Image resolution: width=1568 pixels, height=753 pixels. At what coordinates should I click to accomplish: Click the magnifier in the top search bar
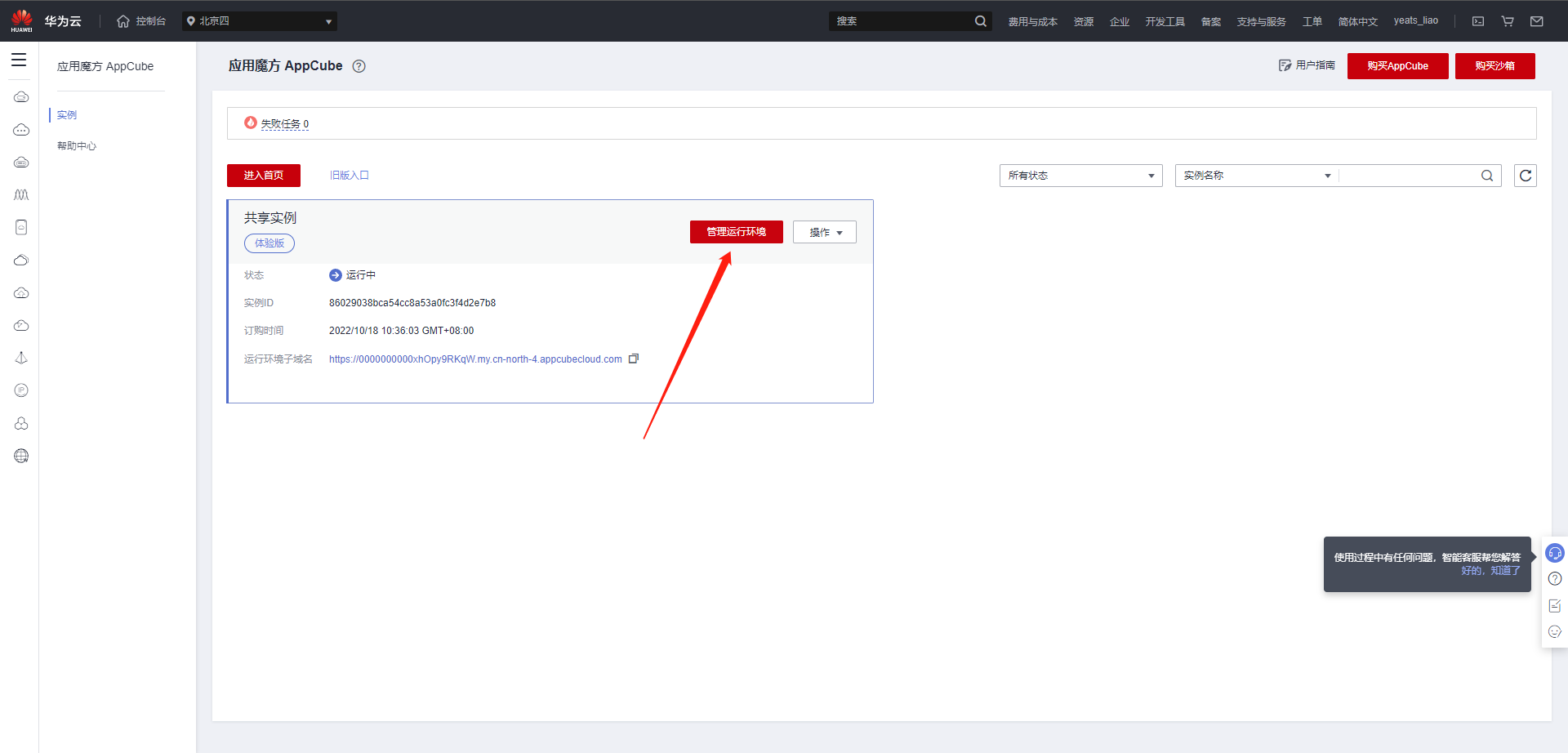981,21
